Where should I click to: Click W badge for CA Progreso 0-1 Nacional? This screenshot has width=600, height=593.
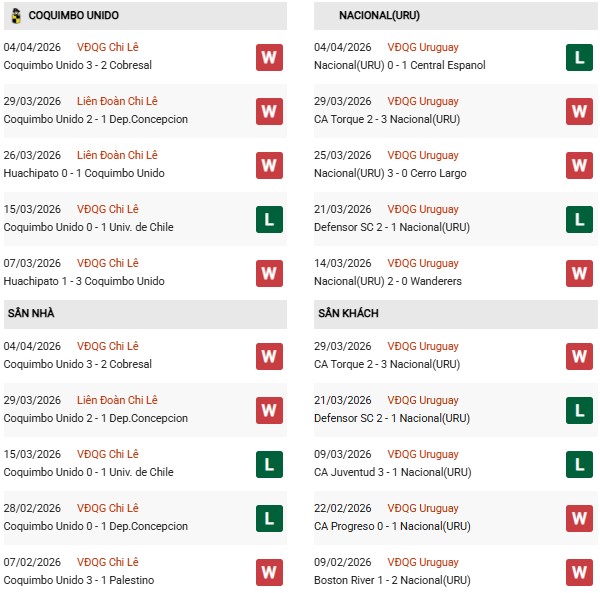tap(579, 518)
